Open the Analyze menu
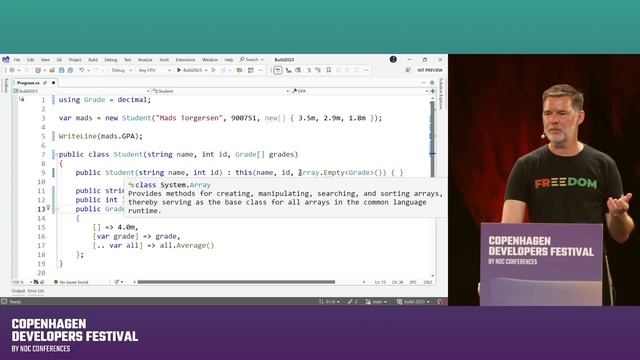The width and height of the screenshot is (640, 360). [x=145, y=60]
